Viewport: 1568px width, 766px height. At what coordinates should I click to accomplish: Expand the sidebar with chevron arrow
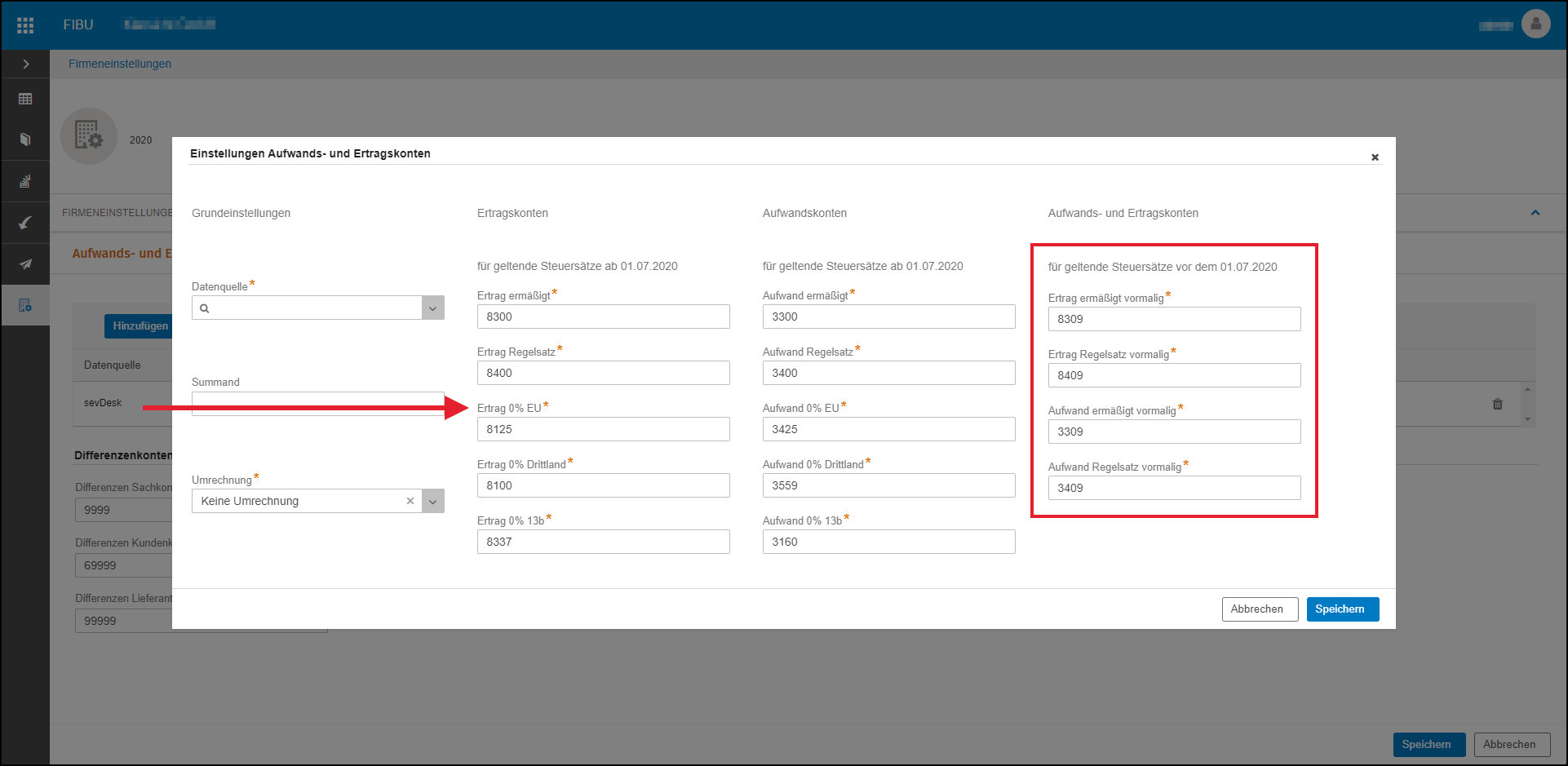(x=25, y=64)
